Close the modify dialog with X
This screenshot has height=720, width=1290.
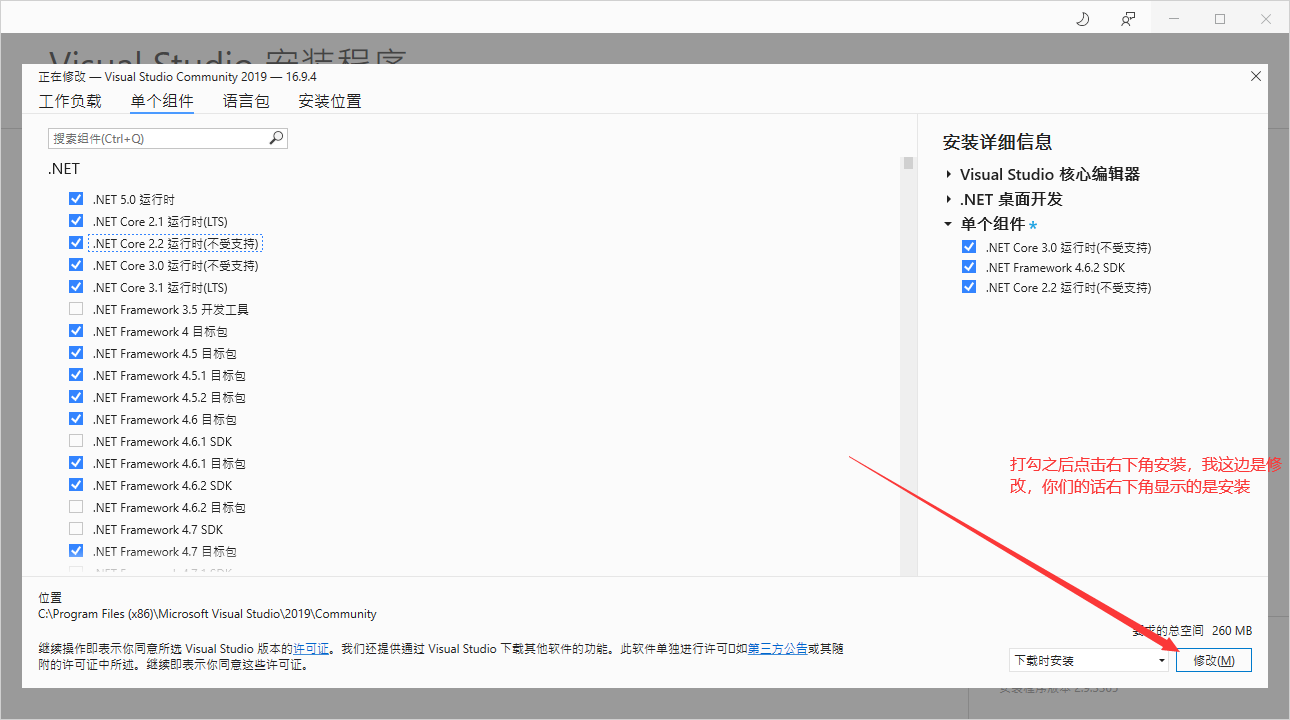1256,77
